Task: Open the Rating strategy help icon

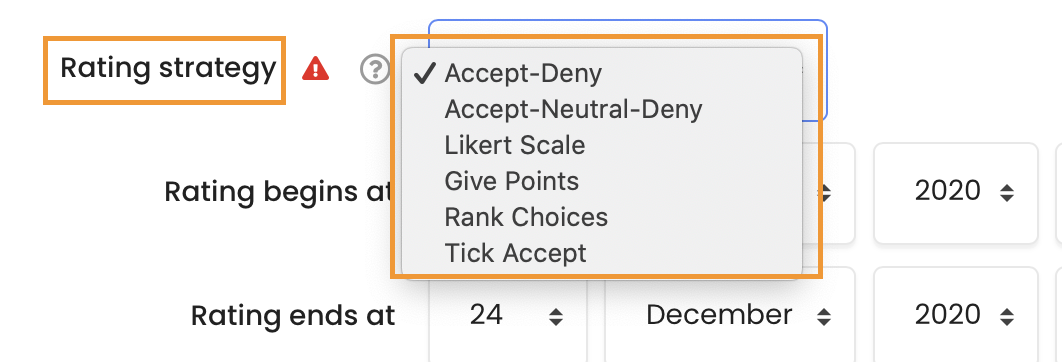Action: point(375,69)
